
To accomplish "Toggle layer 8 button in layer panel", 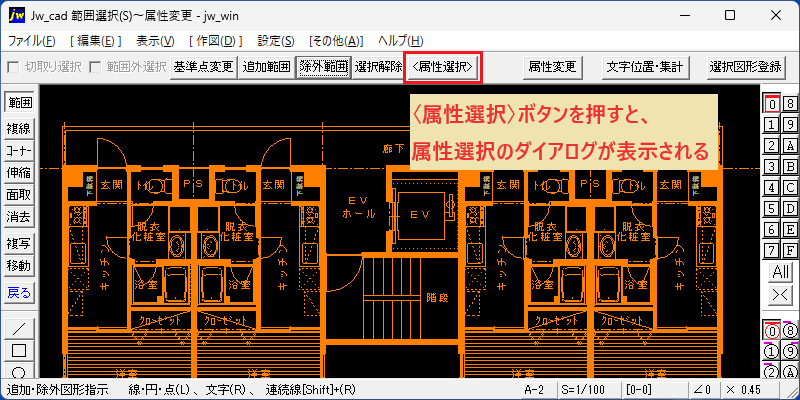I will 790,104.
